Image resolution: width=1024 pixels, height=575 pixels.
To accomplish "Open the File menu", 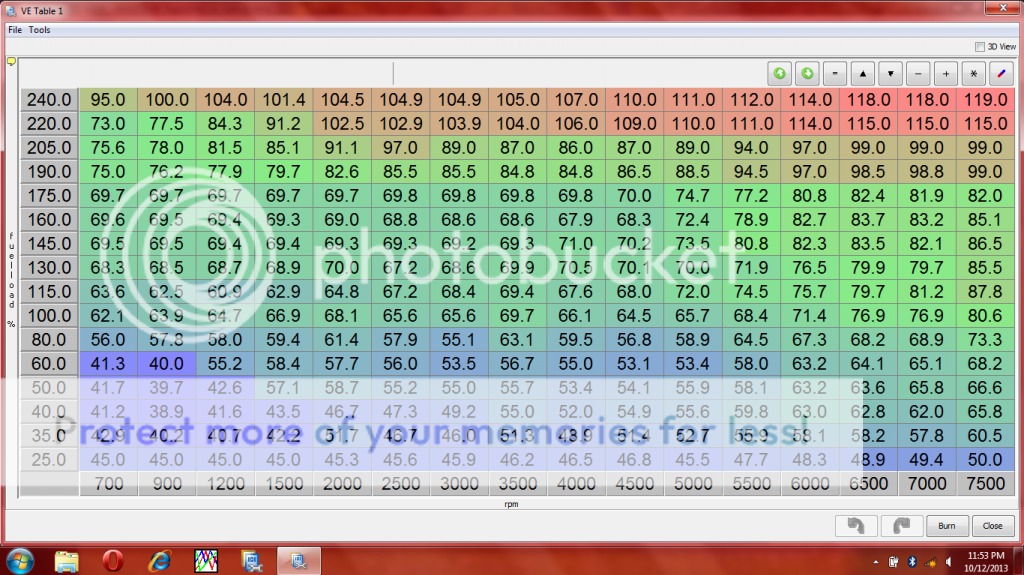I will [x=14, y=30].
